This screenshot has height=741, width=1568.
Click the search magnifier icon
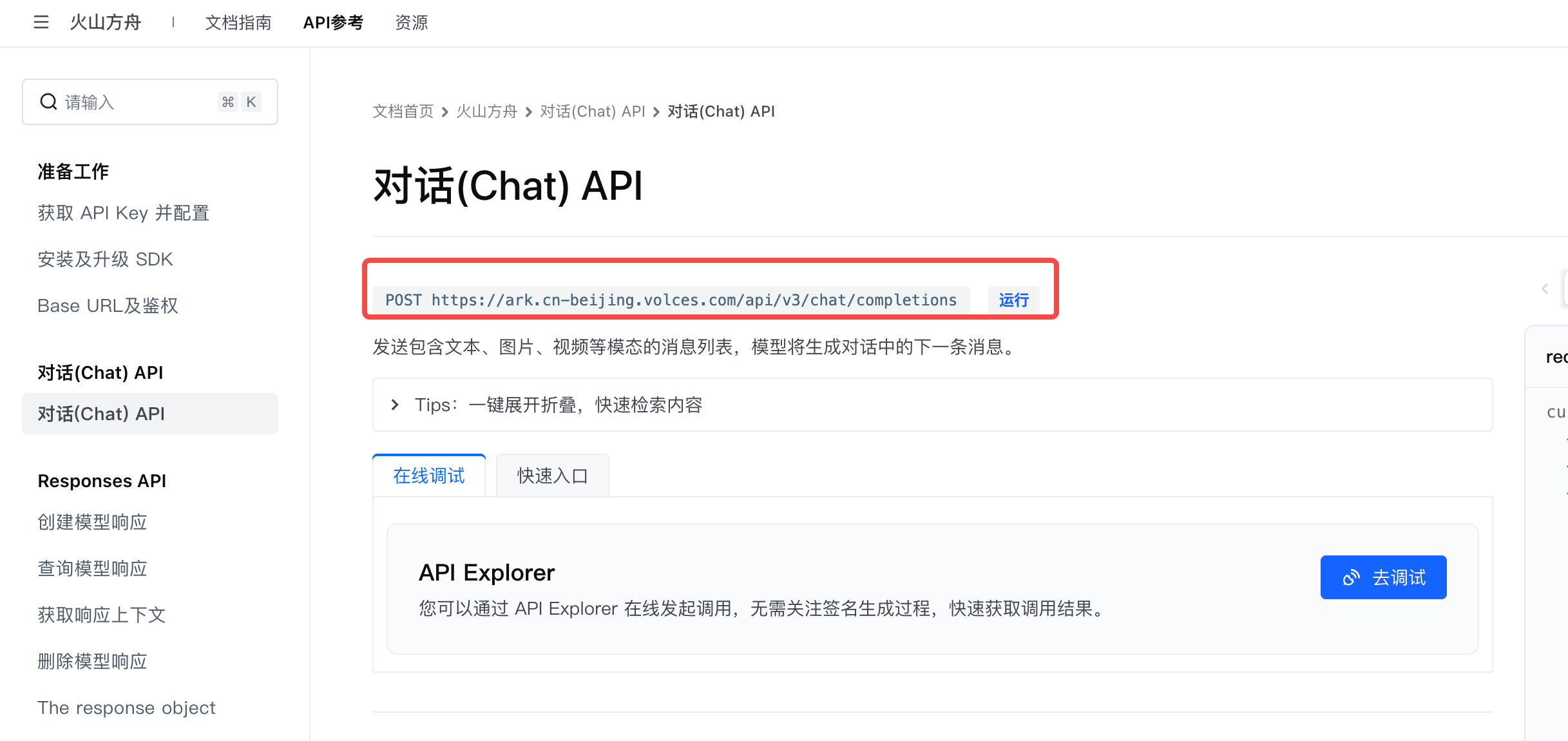[x=48, y=102]
